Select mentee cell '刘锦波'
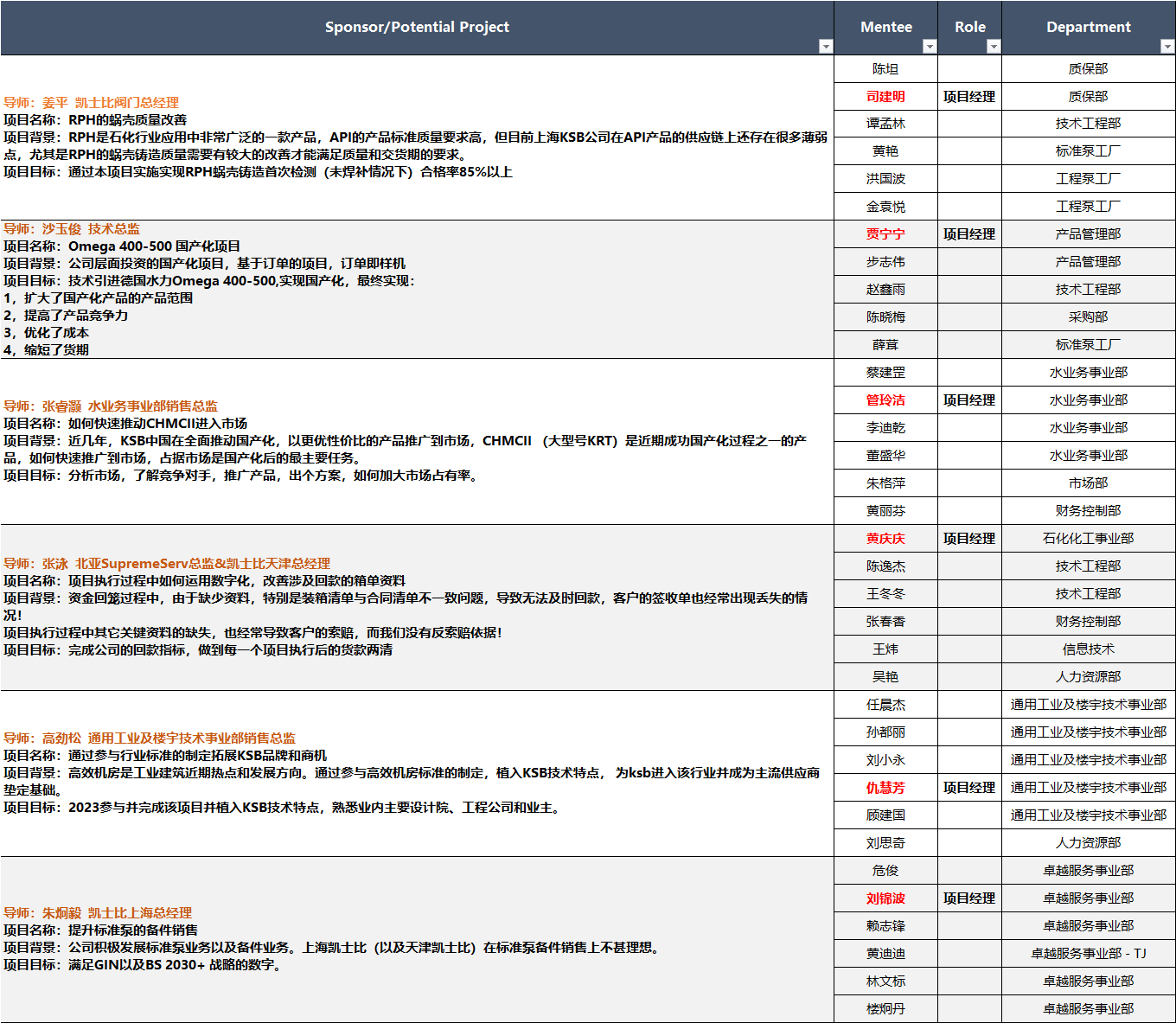This screenshot has width=1176, height=1023. click(x=885, y=898)
